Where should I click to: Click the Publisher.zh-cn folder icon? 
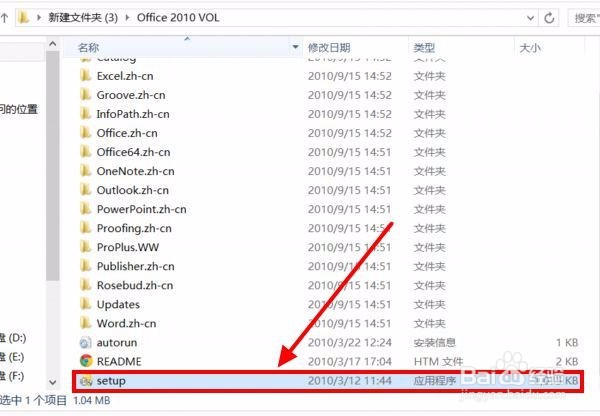(86, 266)
